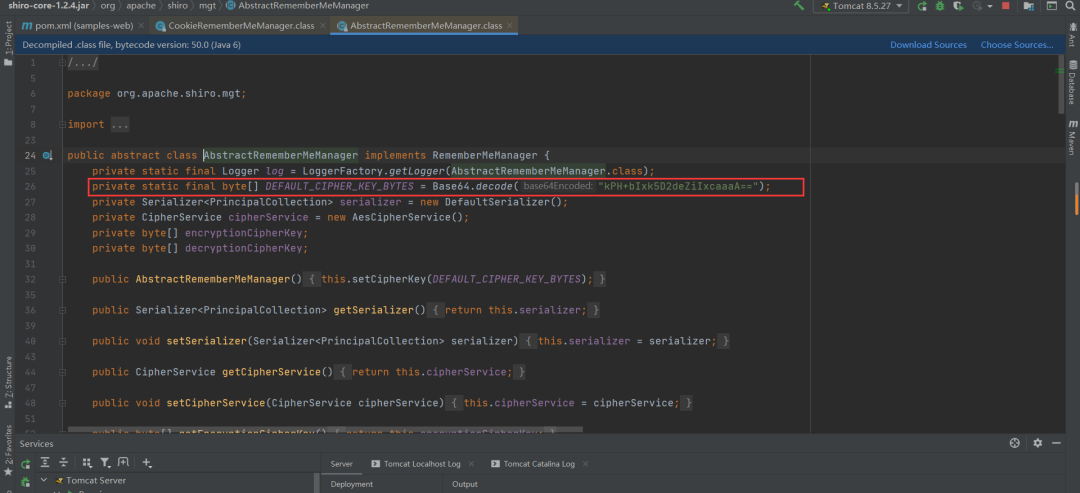Screen dimensions: 1080x493
Task: Click the Services panel target/locate icon
Action: pos(1015,443)
